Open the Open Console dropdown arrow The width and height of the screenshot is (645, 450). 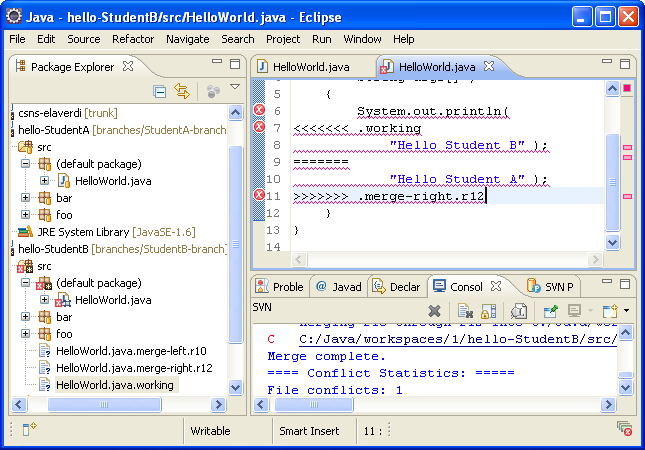[x=625, y=311]
